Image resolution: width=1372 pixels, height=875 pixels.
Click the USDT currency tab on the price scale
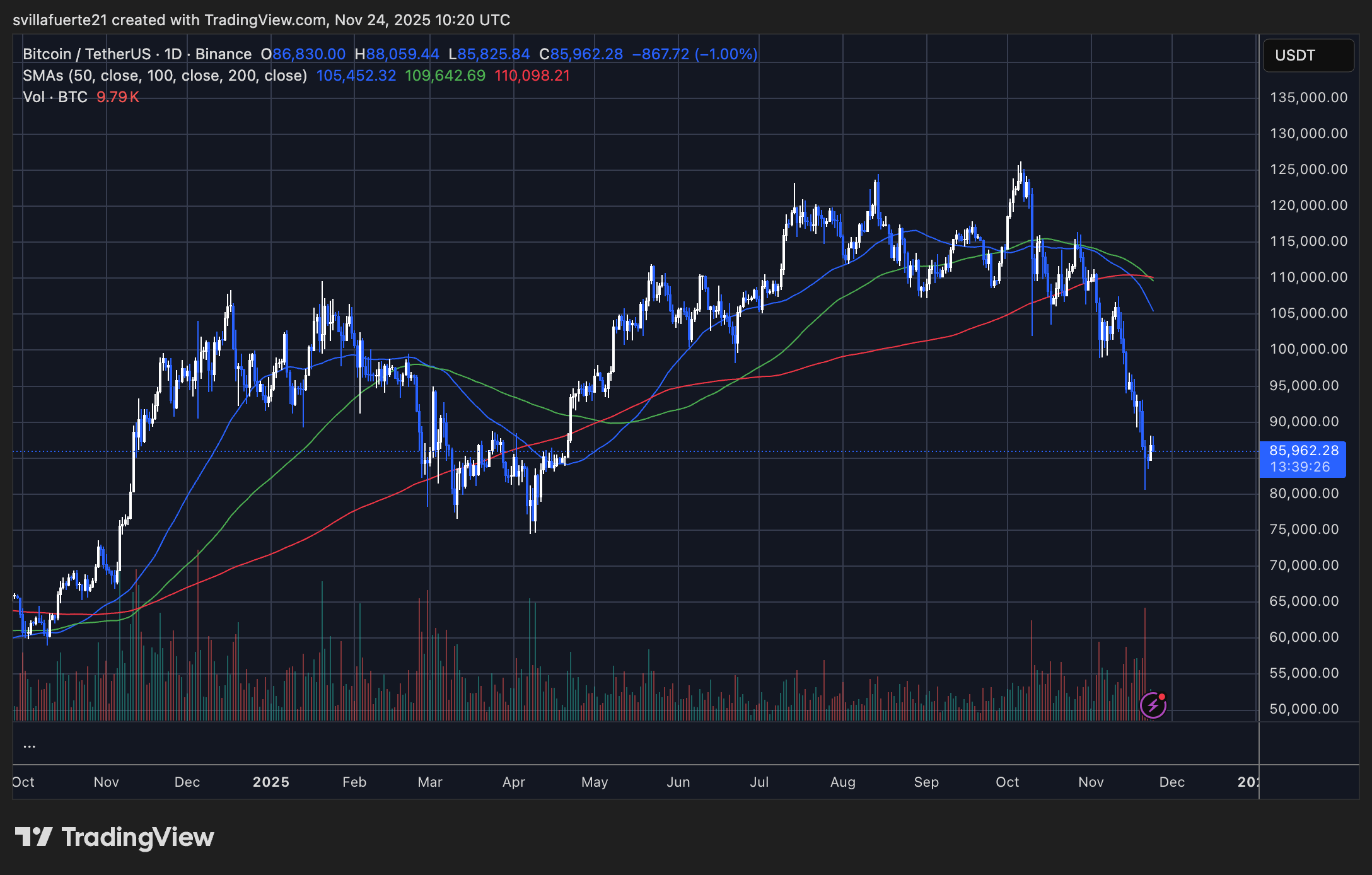(x=1308, y=55)
